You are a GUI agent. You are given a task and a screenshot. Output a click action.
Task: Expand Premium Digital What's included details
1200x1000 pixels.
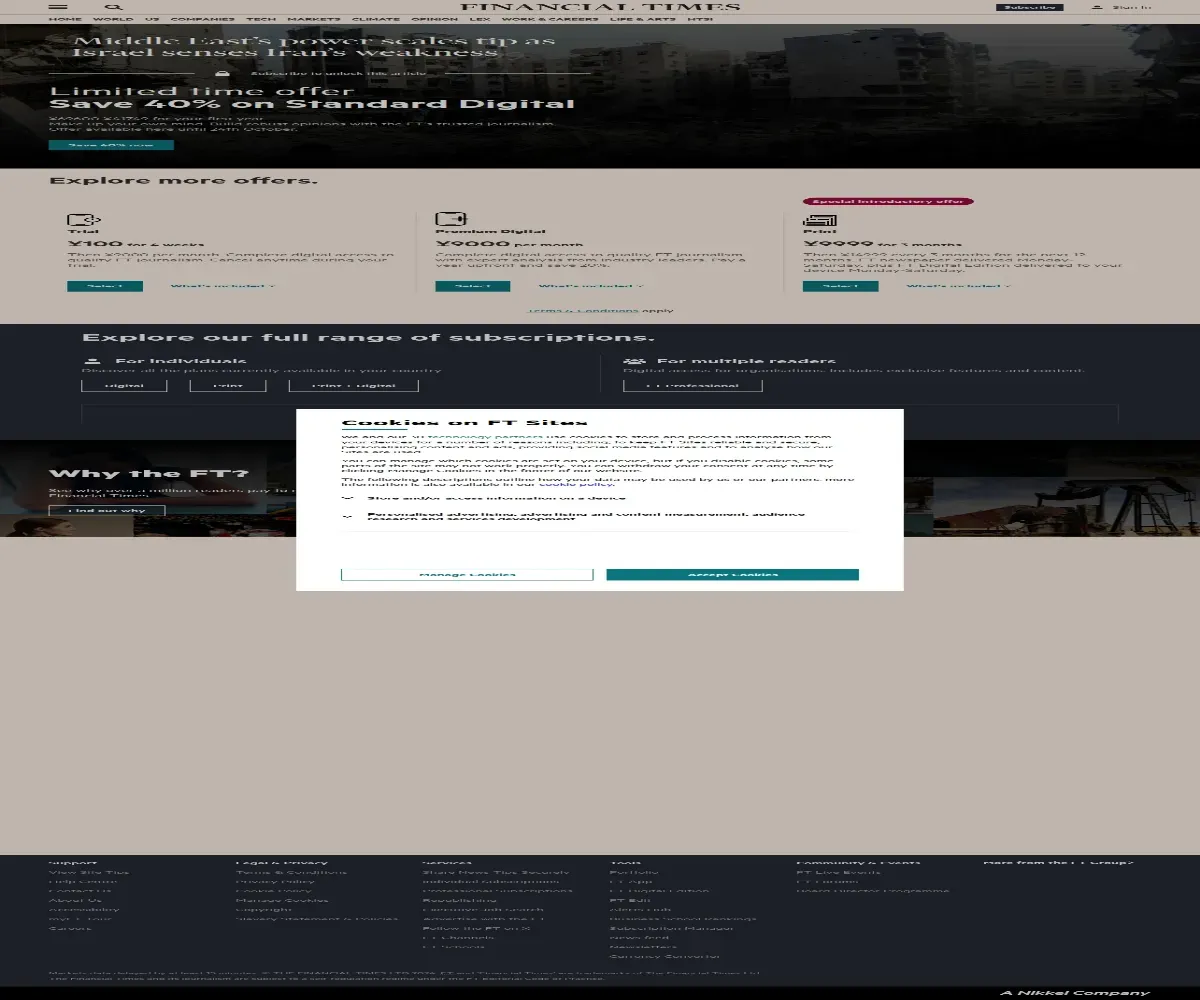coord(590,286)
